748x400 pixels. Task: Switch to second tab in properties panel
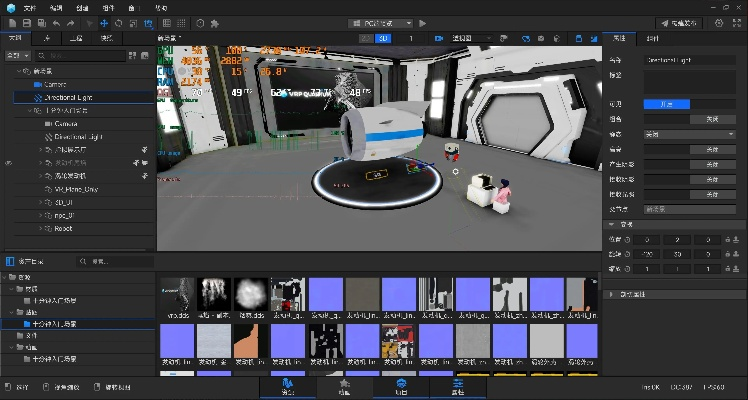point(652,38)
